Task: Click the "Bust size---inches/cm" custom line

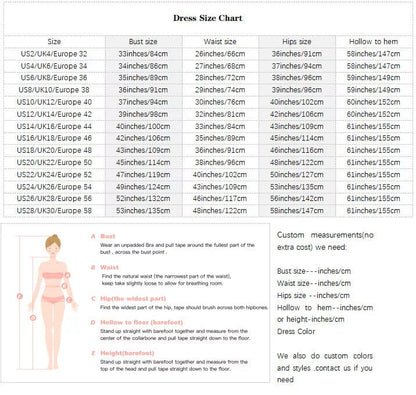Action: (314, 271)
